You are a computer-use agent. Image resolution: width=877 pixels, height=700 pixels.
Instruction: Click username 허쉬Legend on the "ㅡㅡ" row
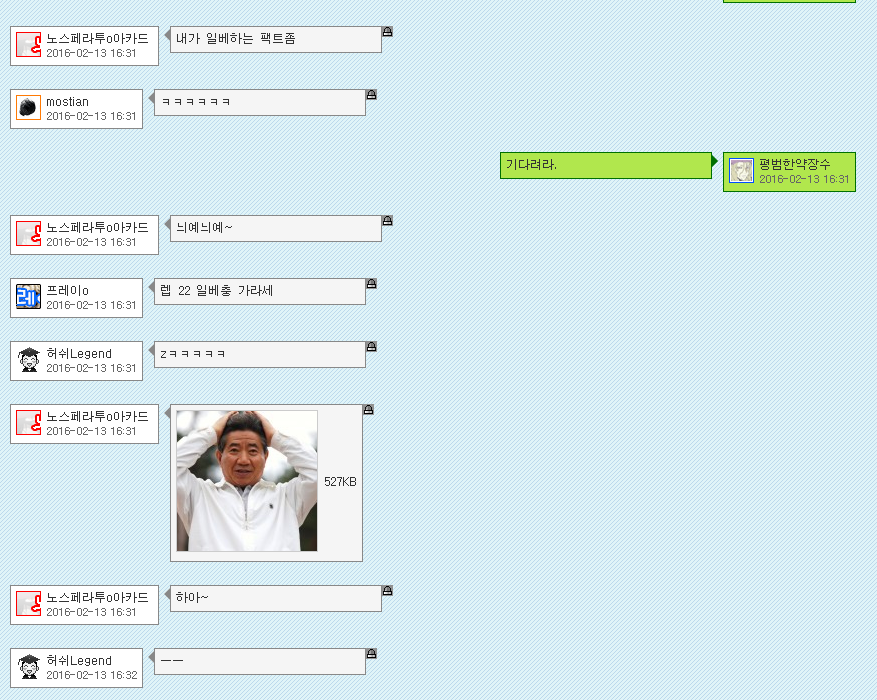tap(79, 661)
